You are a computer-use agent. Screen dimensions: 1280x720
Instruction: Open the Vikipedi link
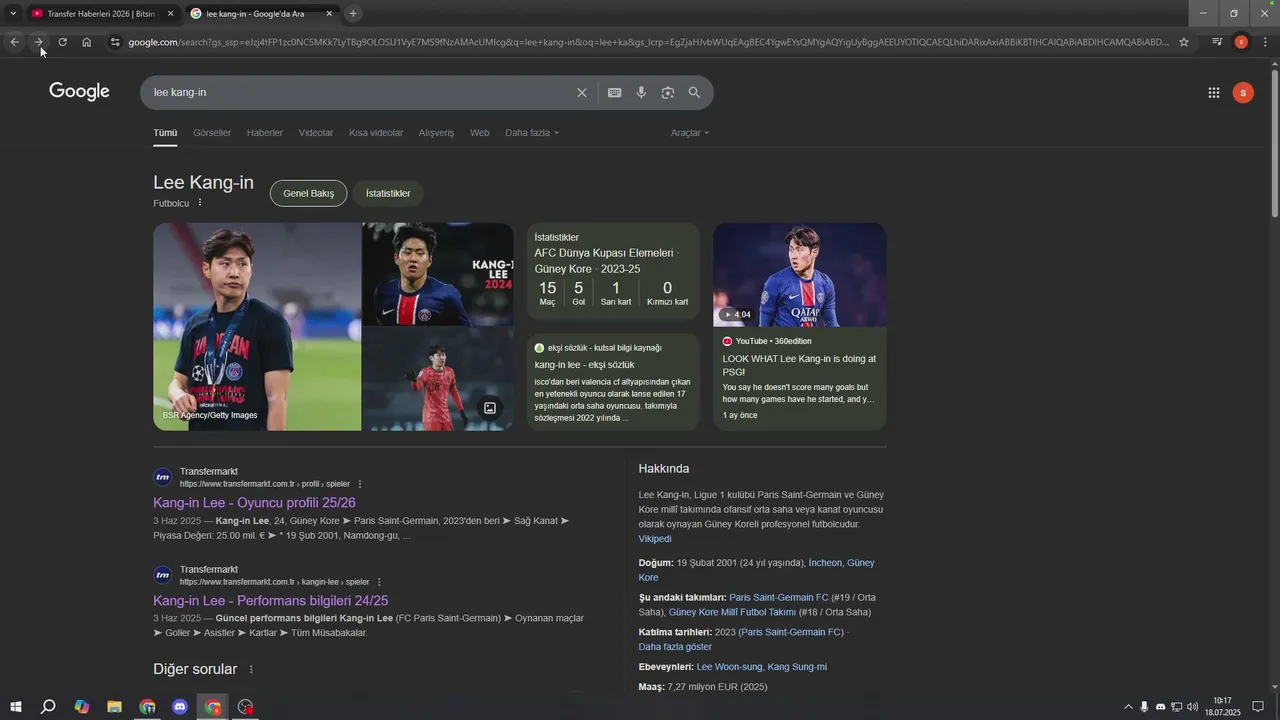coord(655,539)
